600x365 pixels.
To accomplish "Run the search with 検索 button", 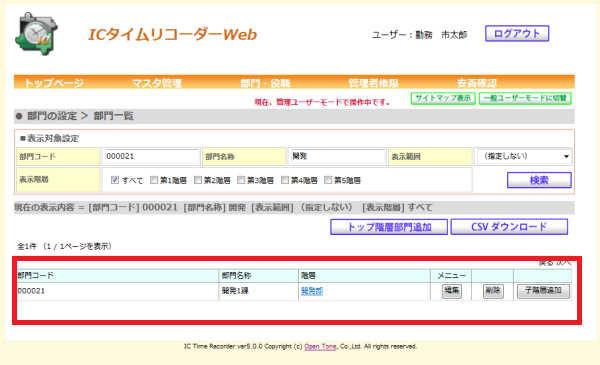I will (x=539, y=180).
